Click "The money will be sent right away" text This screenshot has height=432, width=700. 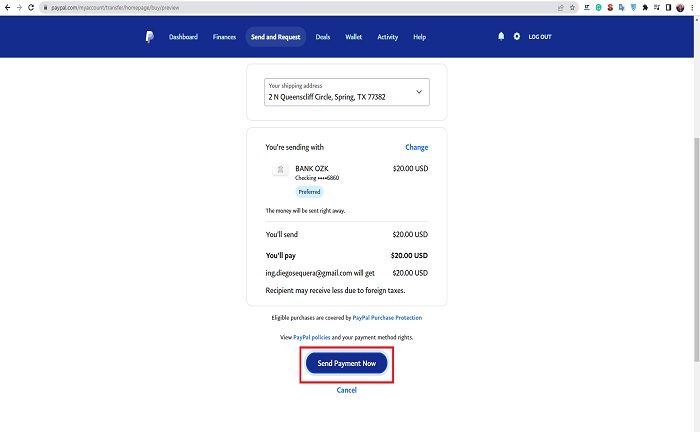[x=305, y=210]
